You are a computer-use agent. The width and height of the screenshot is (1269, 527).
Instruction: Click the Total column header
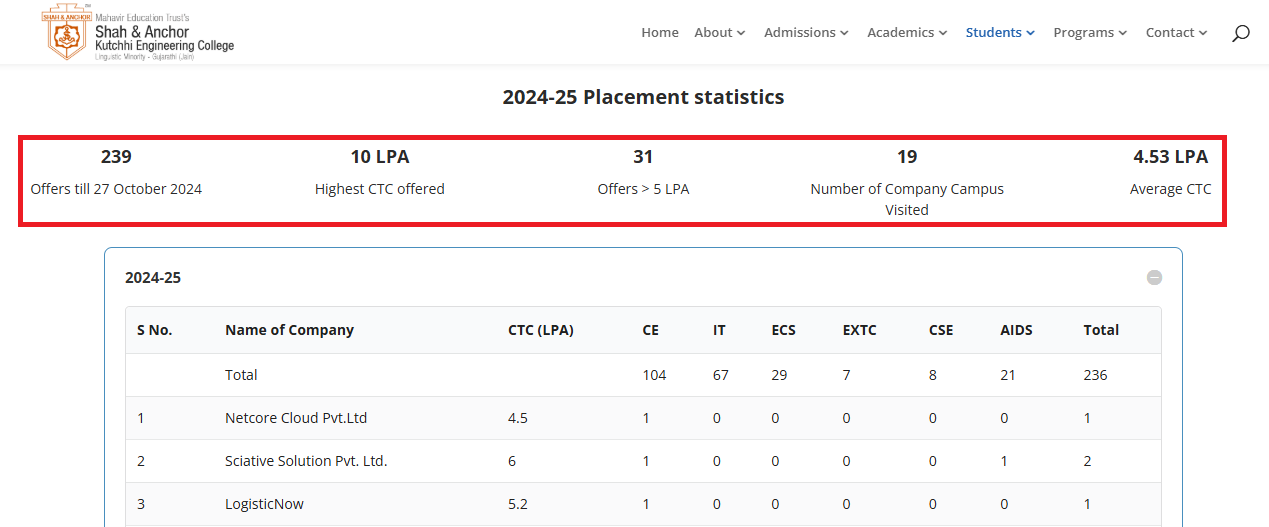coord(1101,330)
